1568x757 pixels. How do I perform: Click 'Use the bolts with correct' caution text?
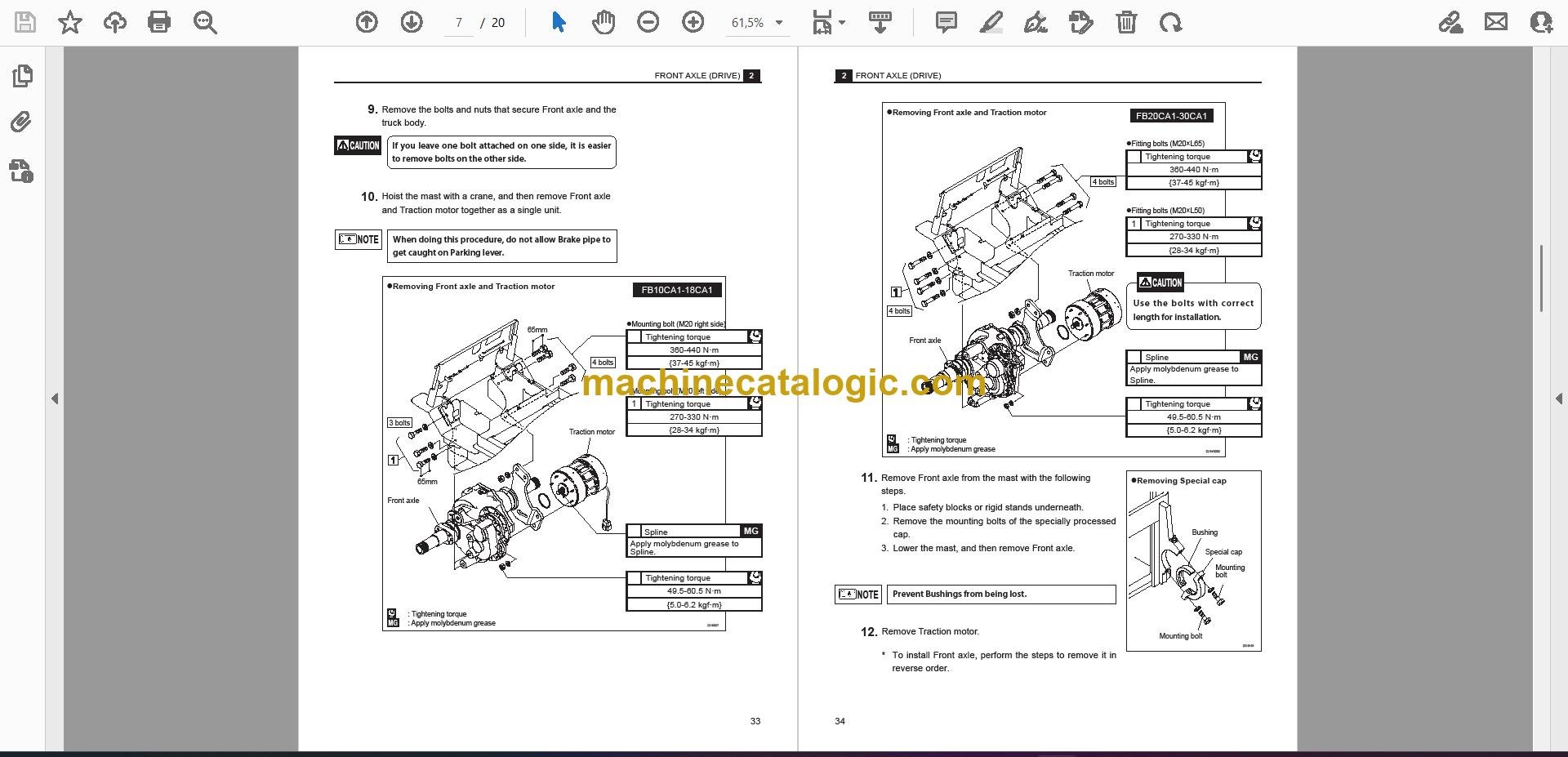coord(1193,303)
